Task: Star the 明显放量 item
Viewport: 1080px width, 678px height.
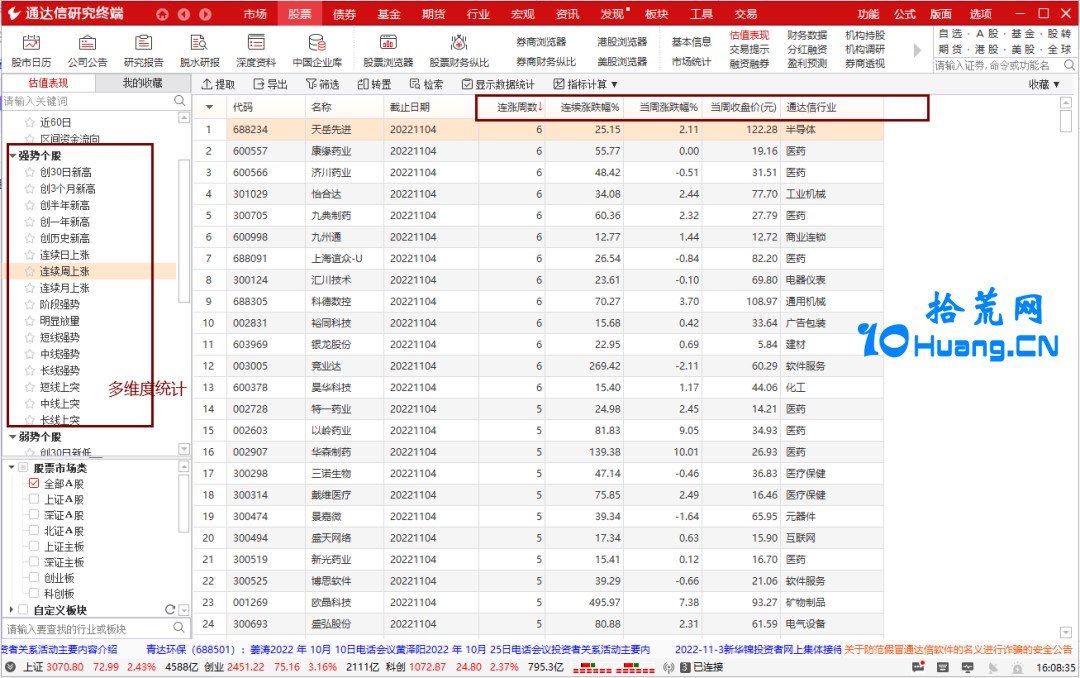Action: pyautogui.click(x=30, y=320)
